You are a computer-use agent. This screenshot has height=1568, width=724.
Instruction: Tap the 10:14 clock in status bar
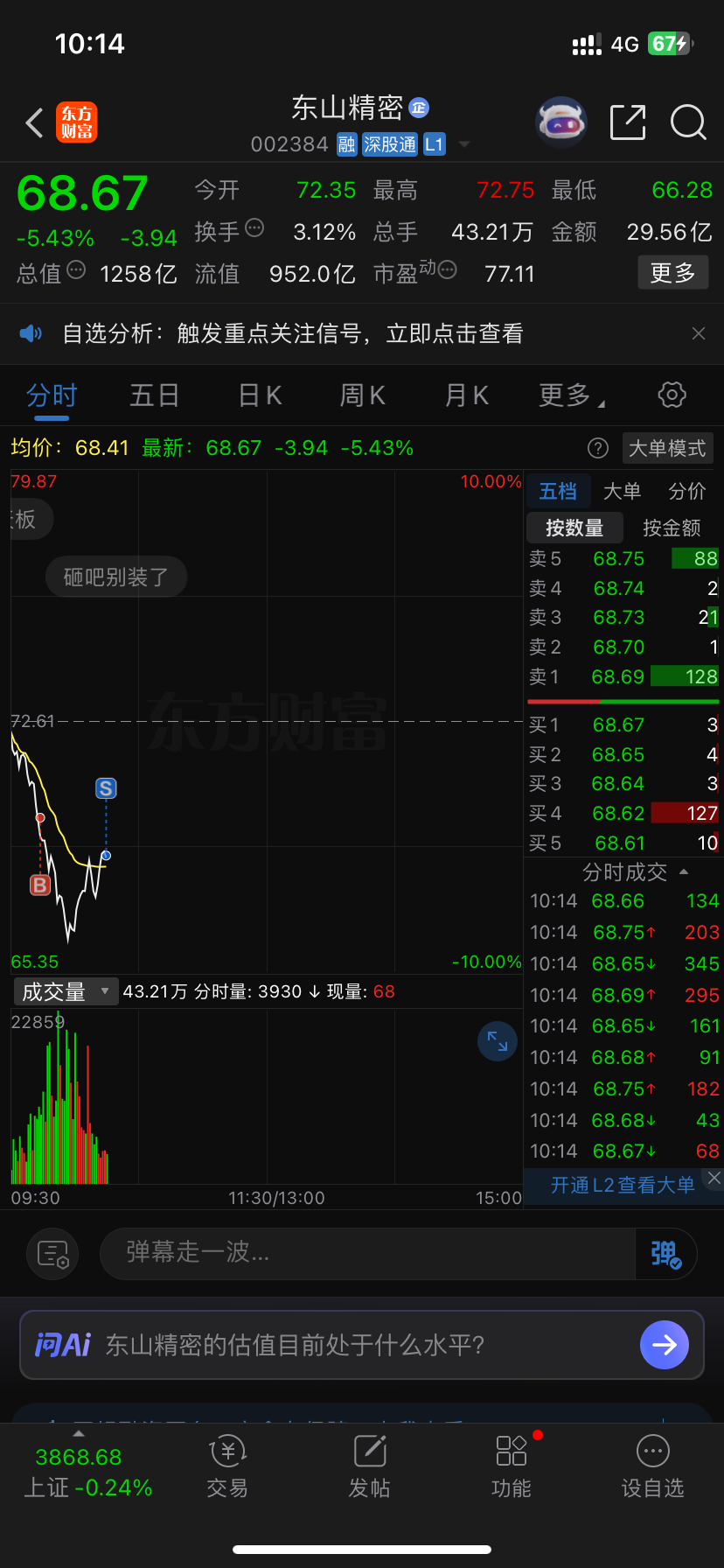click(89, 44)
